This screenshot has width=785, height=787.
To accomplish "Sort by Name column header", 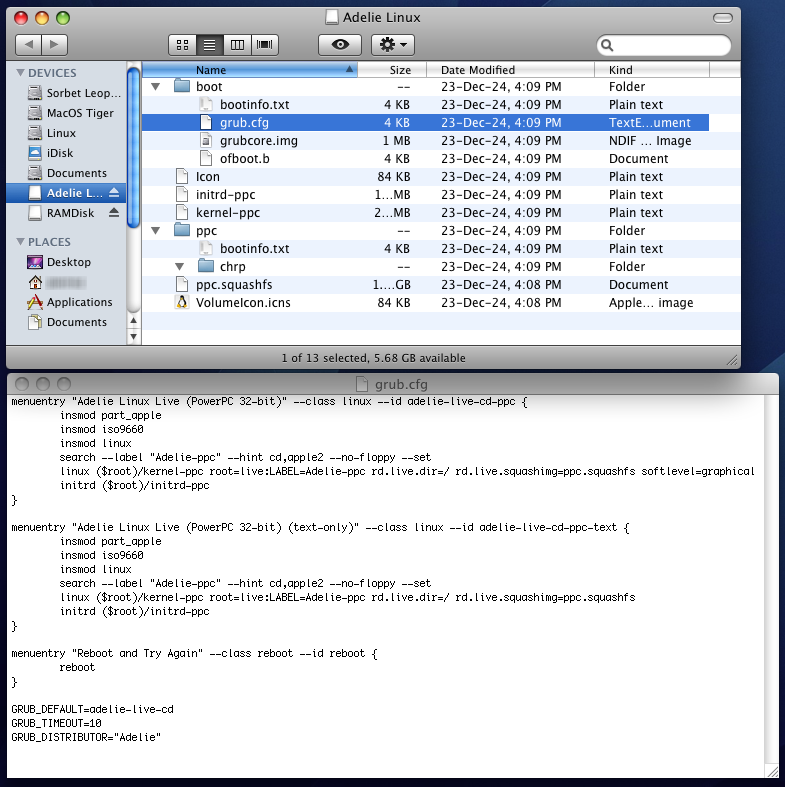I will 250,70.
